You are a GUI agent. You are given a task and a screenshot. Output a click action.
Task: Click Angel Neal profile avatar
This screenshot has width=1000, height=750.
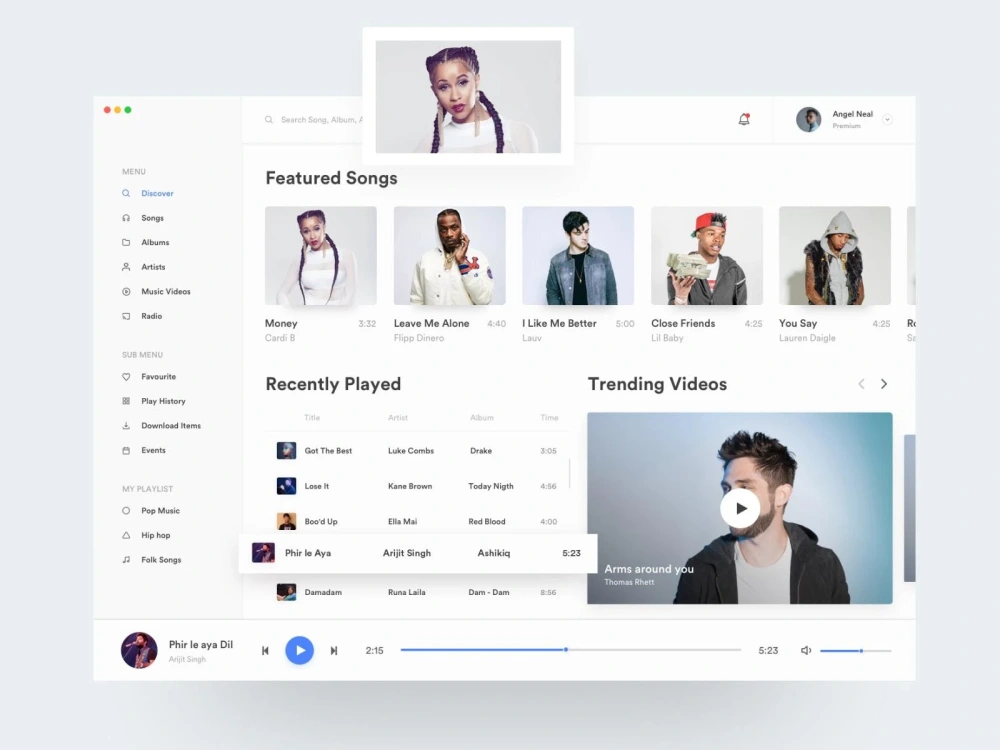tap(809, 119)
